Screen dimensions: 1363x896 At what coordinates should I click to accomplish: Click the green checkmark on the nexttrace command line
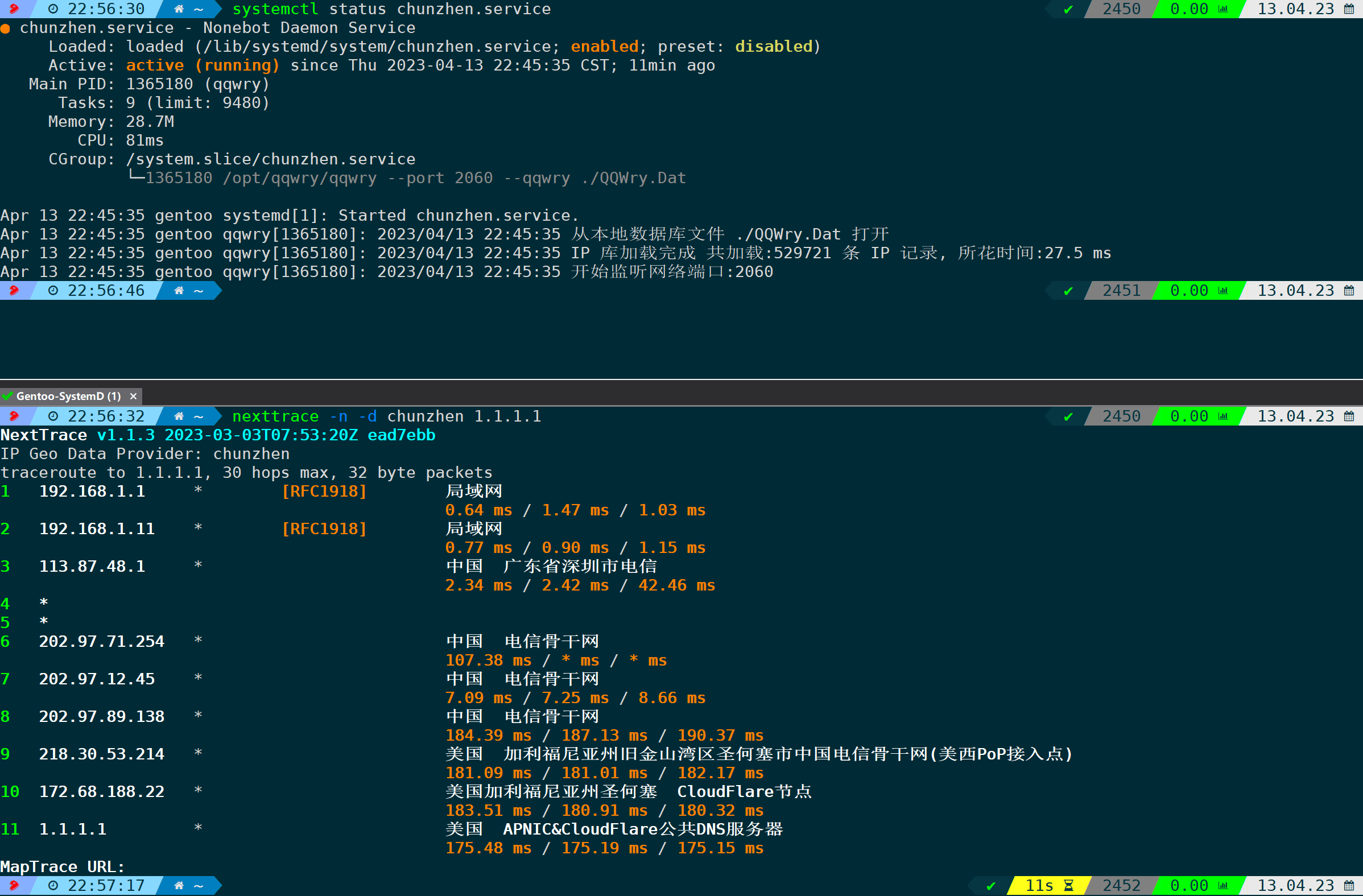click(1069, 416)
